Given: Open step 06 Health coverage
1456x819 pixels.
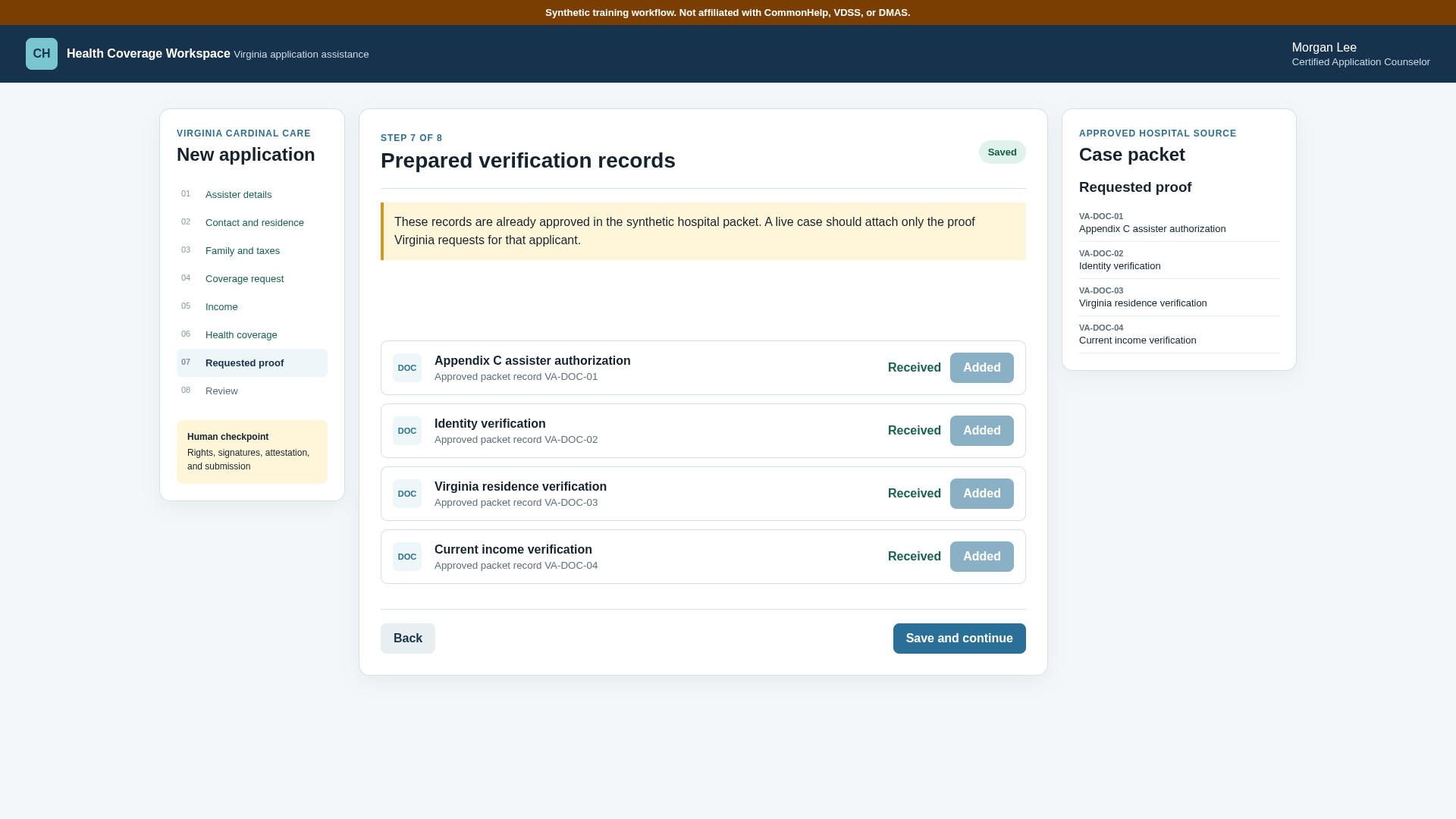Looking at the screenshot, I should point(252,334).
